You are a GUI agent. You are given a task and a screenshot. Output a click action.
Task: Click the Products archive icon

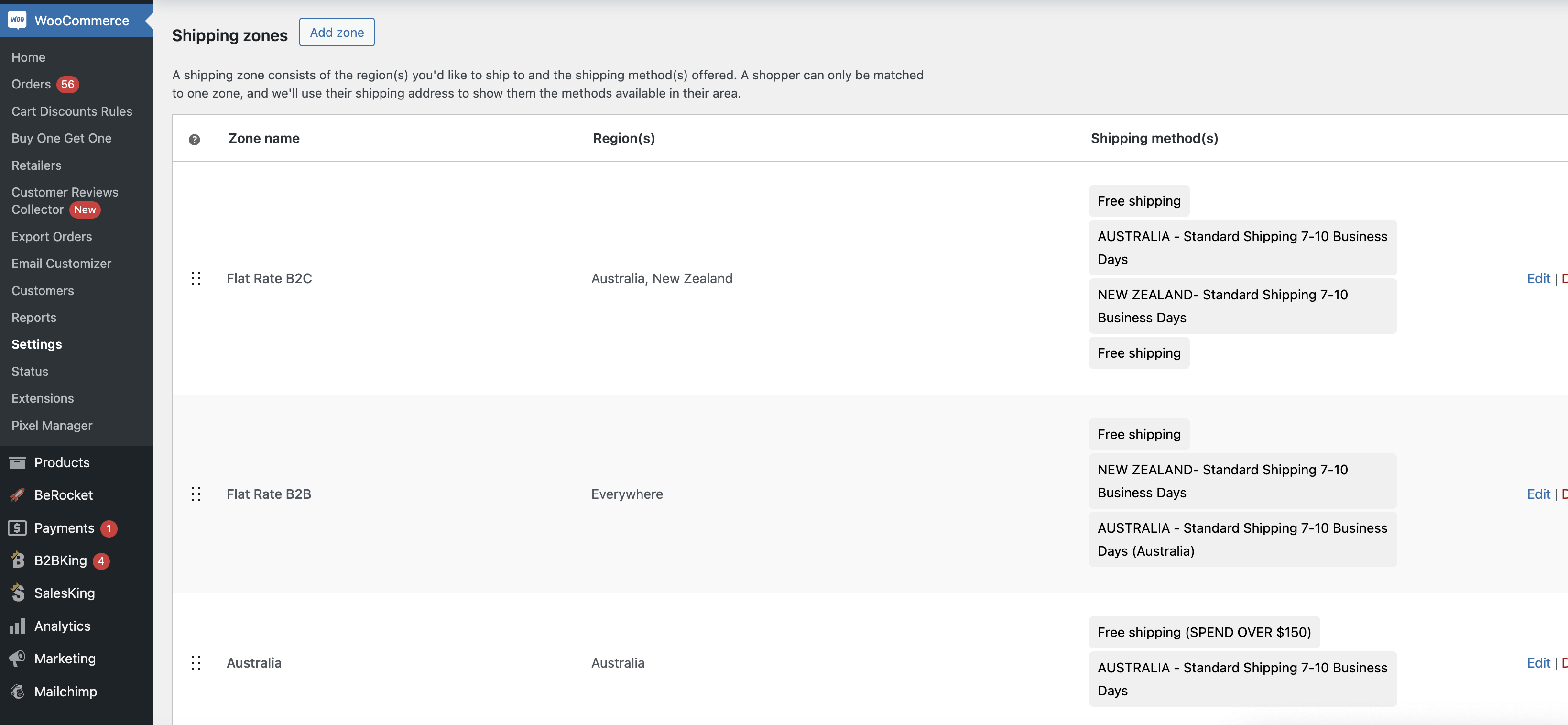coord(17,462)
